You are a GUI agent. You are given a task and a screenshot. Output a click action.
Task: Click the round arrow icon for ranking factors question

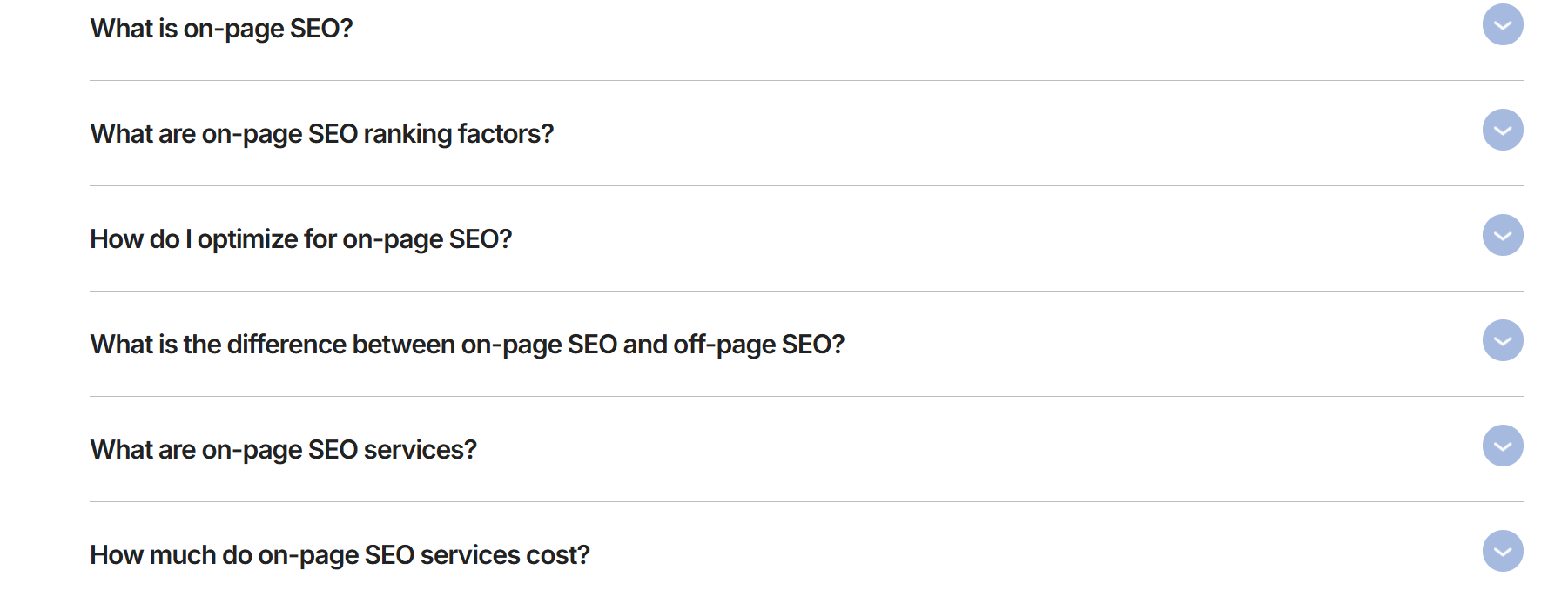pyautogui.click(x=1502, y=130)
